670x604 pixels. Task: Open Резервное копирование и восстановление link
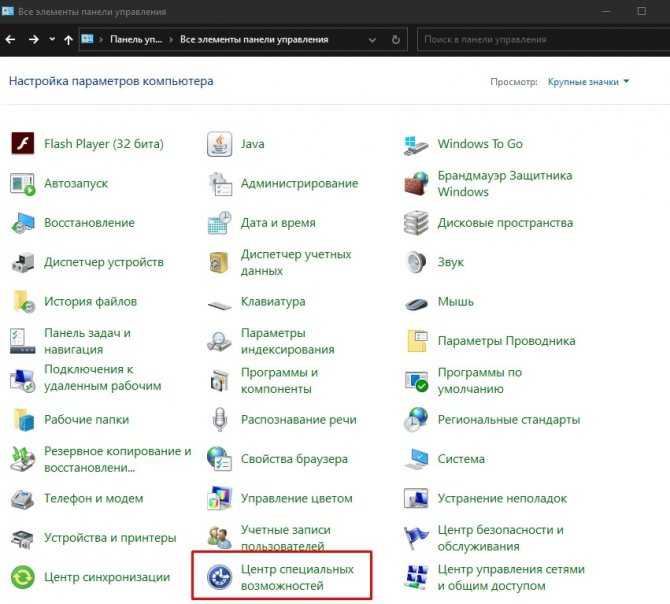click(118, 459)
